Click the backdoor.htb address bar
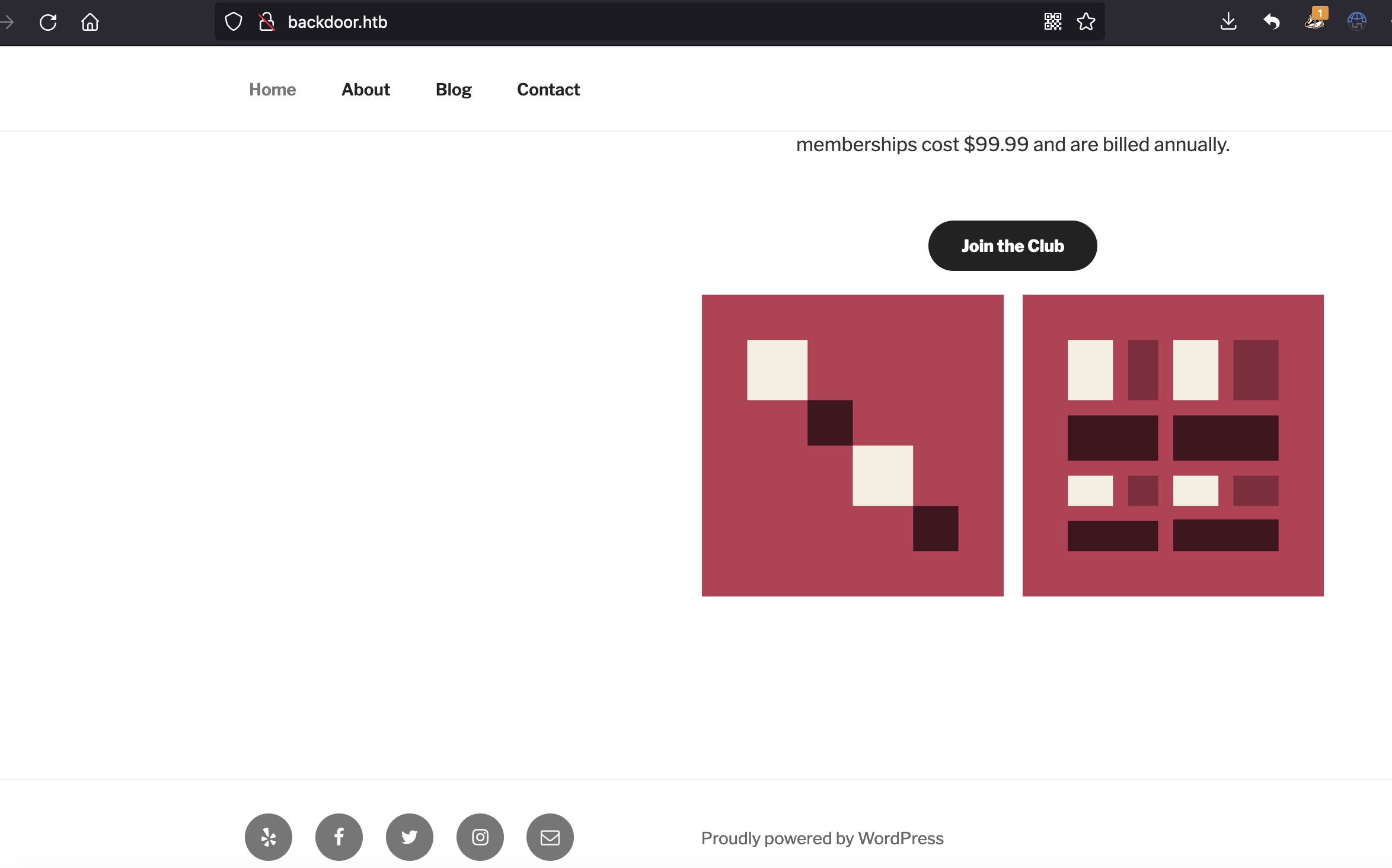 point(593,22)
